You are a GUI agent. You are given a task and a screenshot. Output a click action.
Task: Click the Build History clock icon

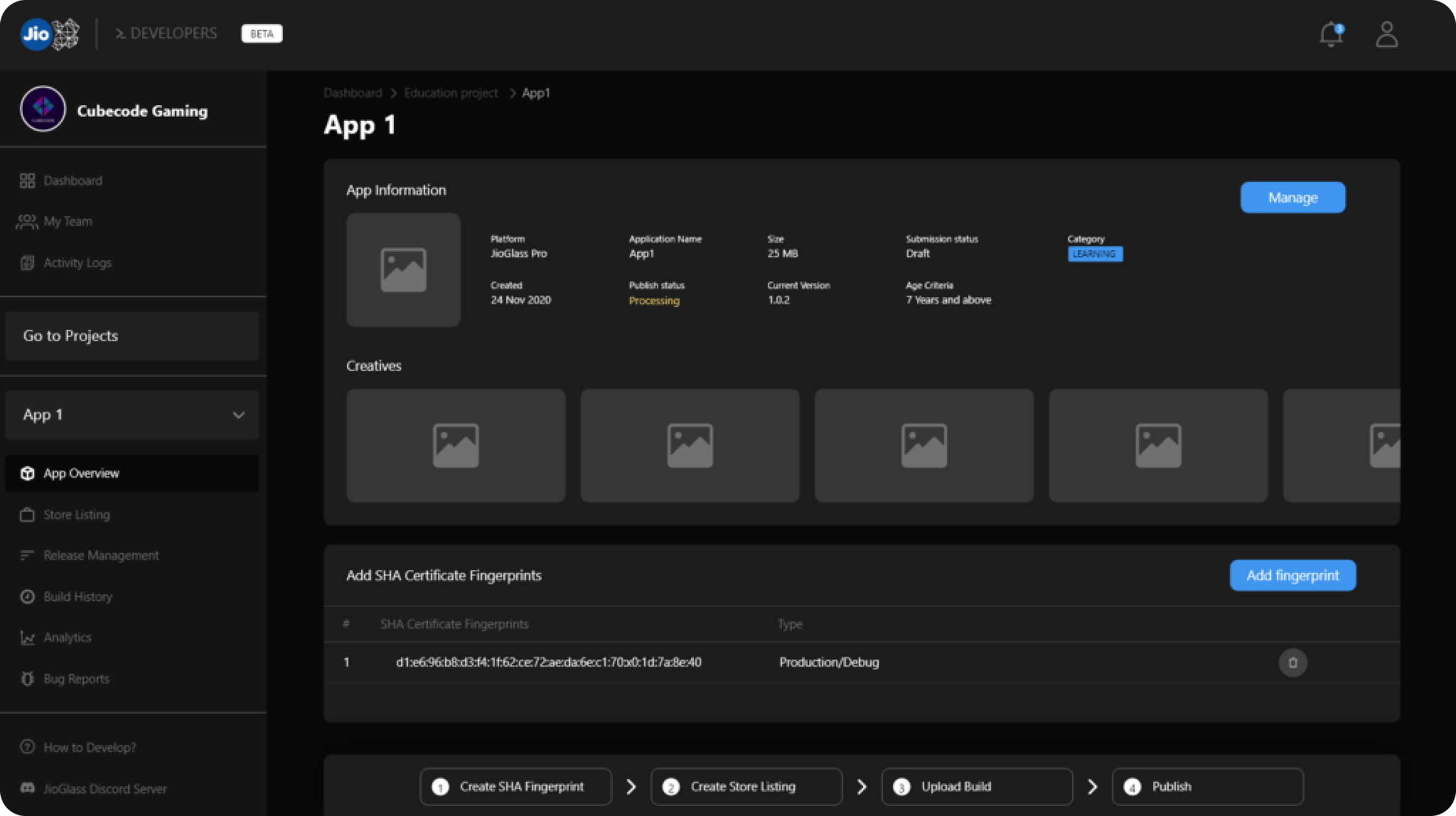27,596
